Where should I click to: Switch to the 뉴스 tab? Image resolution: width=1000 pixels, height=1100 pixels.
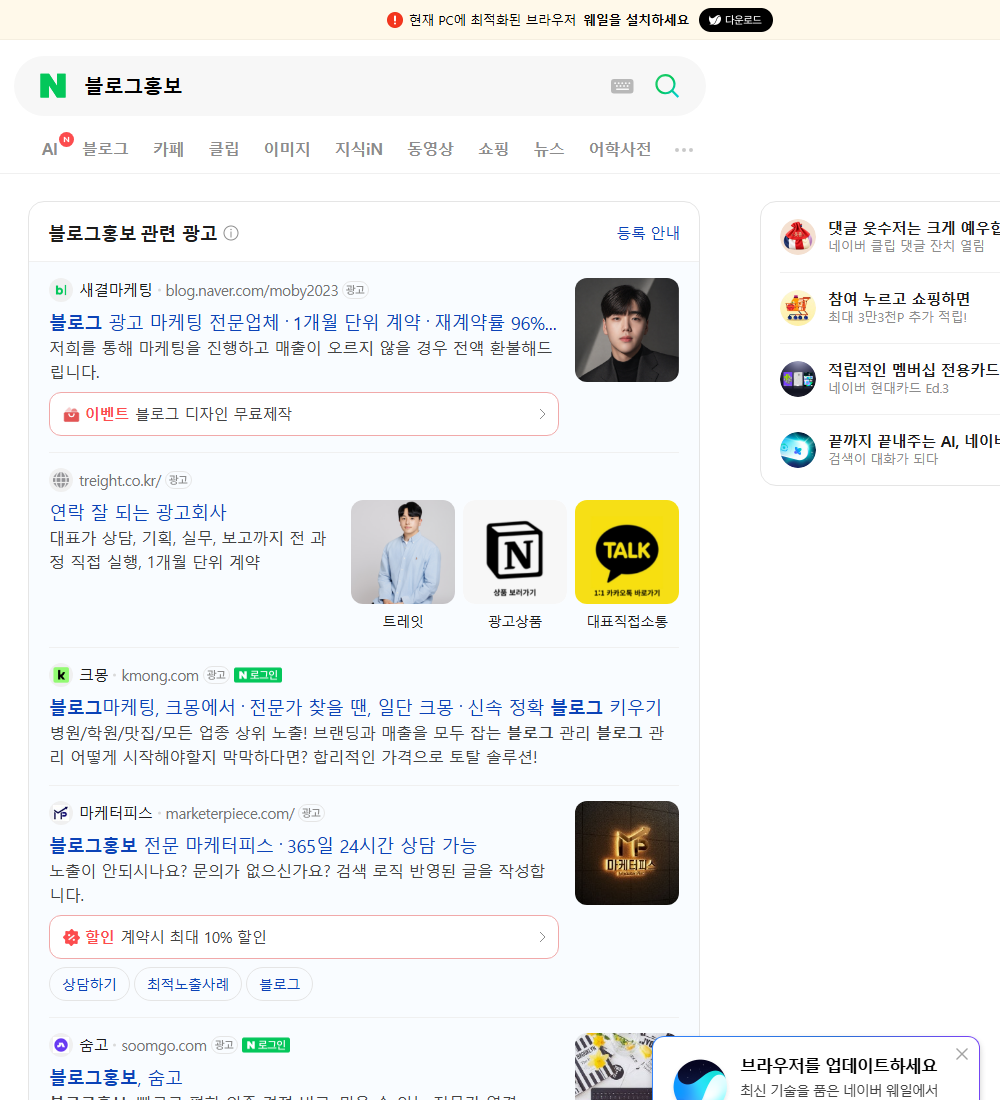pos(549,149)
